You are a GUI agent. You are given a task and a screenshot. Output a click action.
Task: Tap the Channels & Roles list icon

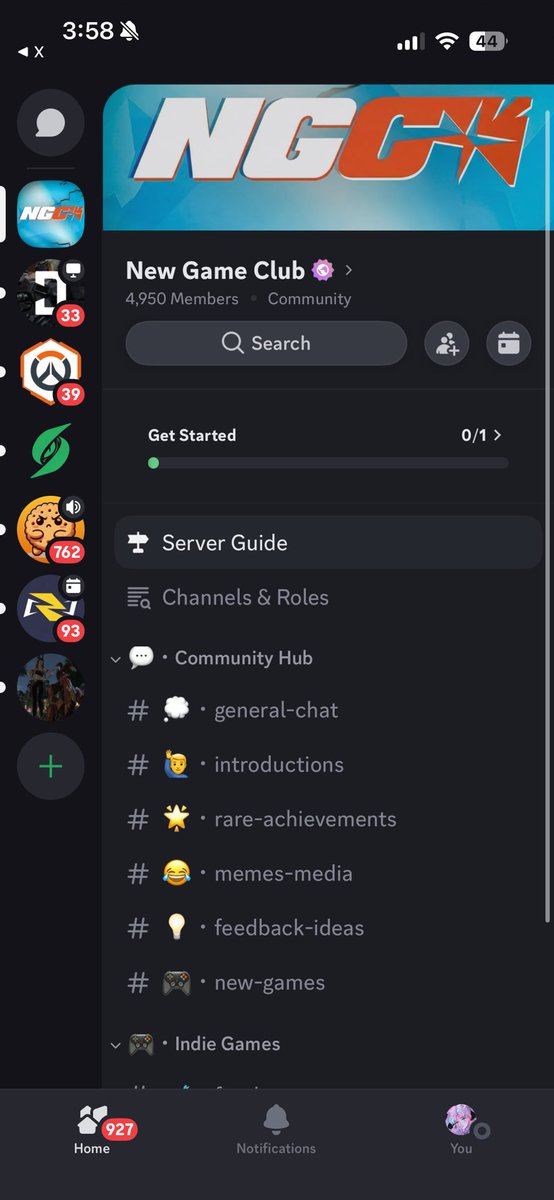139,598
